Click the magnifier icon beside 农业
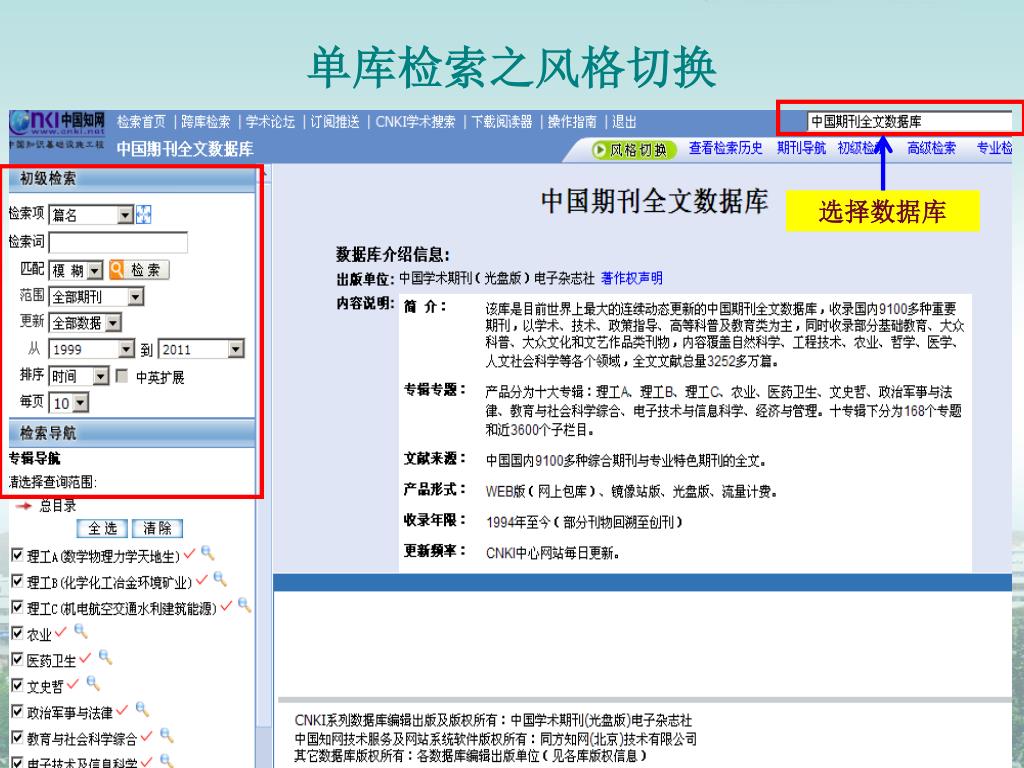The image size is (1024, 768). coord(80,631)
